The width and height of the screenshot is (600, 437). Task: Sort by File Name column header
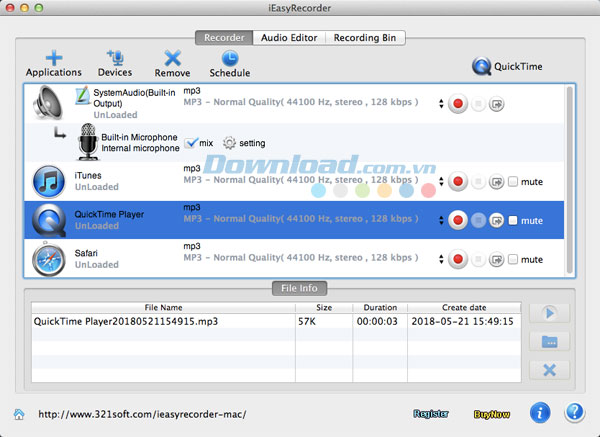163,308
